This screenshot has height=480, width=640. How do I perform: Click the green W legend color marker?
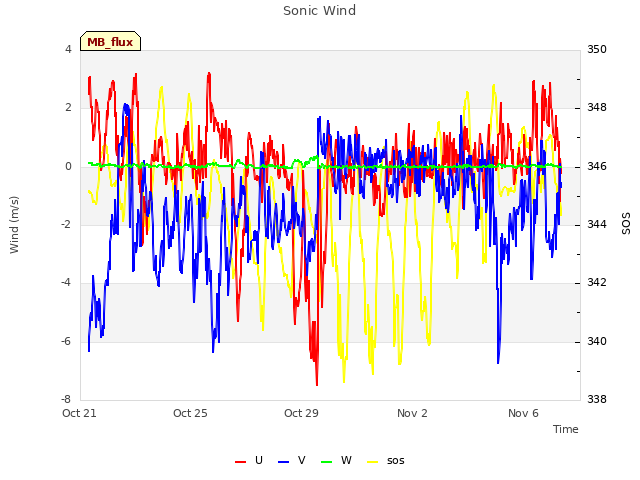tap(327, 462)
